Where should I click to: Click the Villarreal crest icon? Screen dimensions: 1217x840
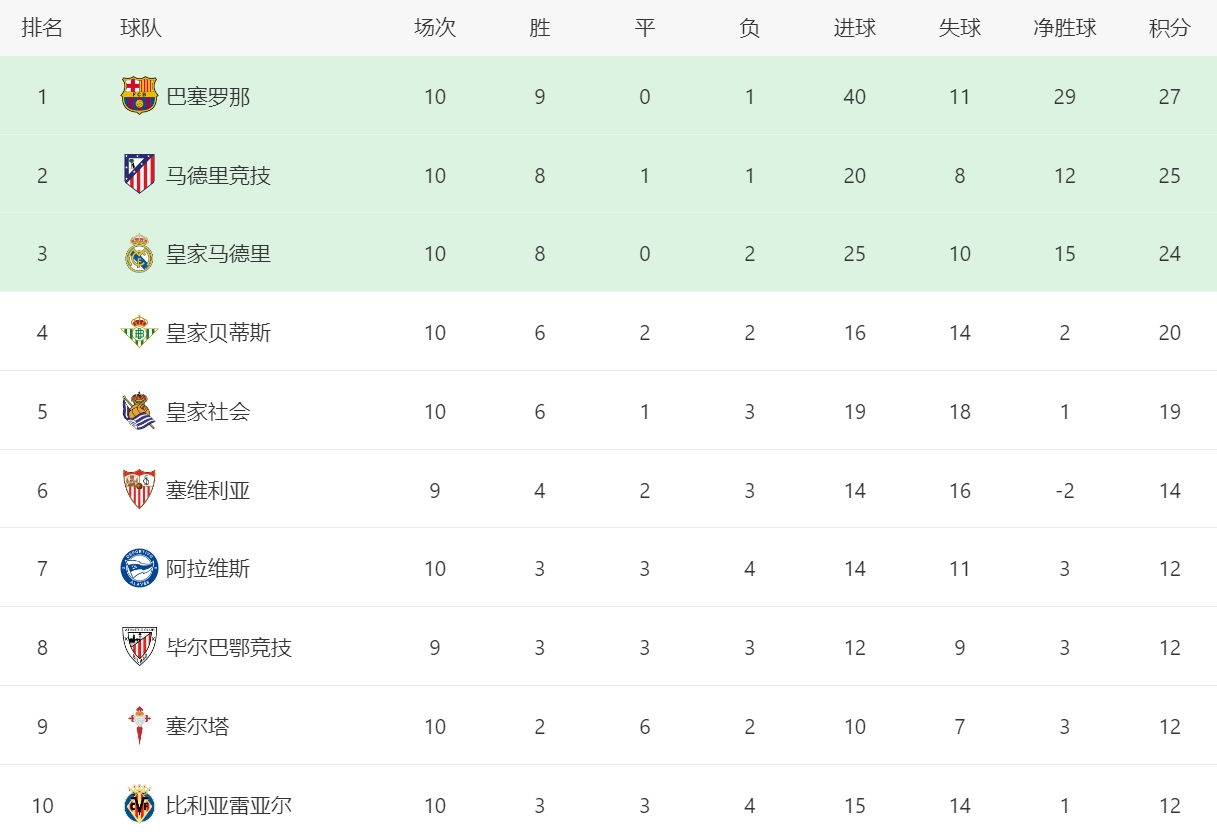click(x=139, y=804)
